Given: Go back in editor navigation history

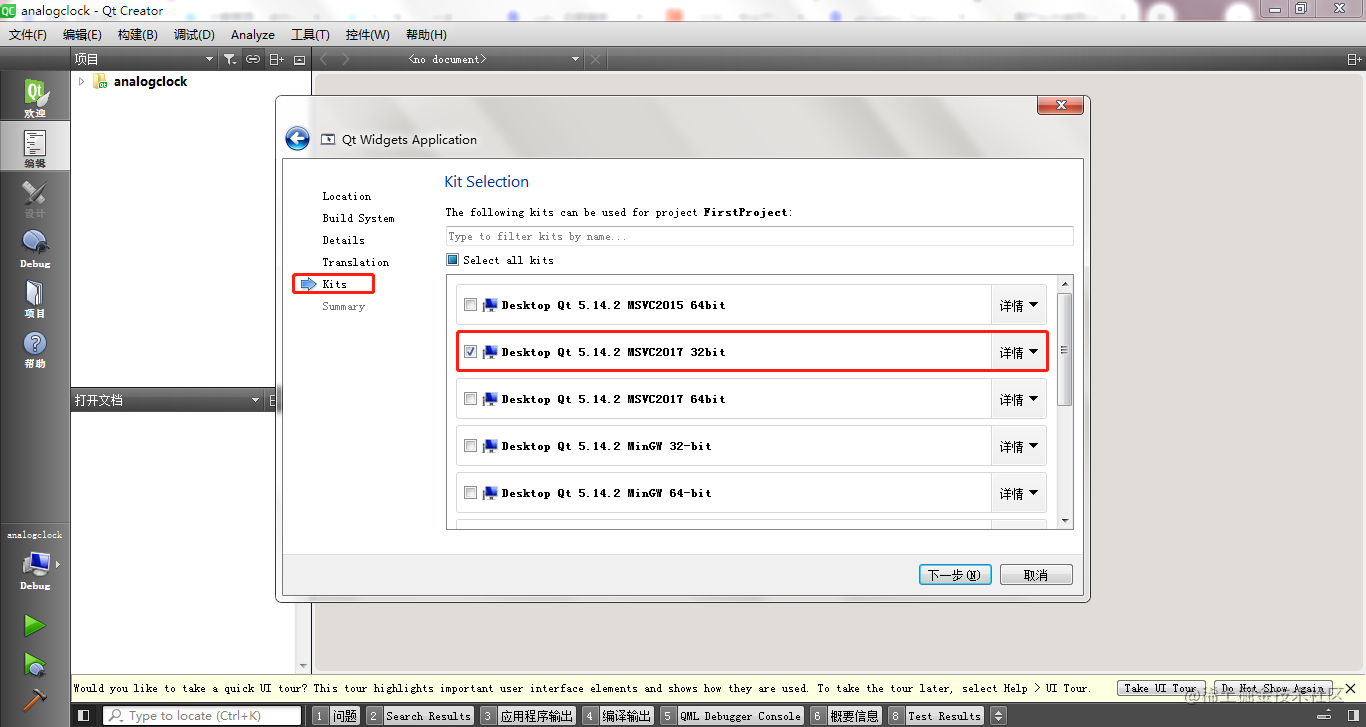Looking at the screenshot, I should click(324, 59).
